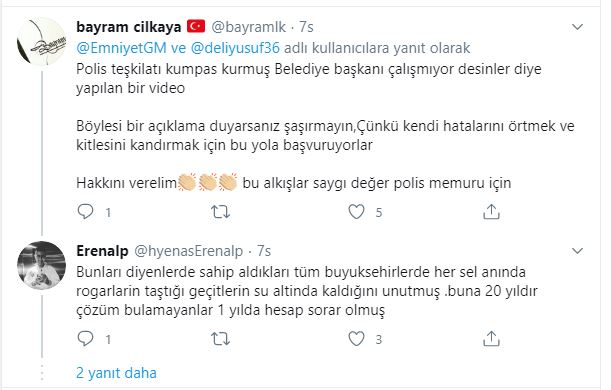611x390 pixels.
Task: Expand "2 yanıt daha" replies
Action: tap(116, 373)
